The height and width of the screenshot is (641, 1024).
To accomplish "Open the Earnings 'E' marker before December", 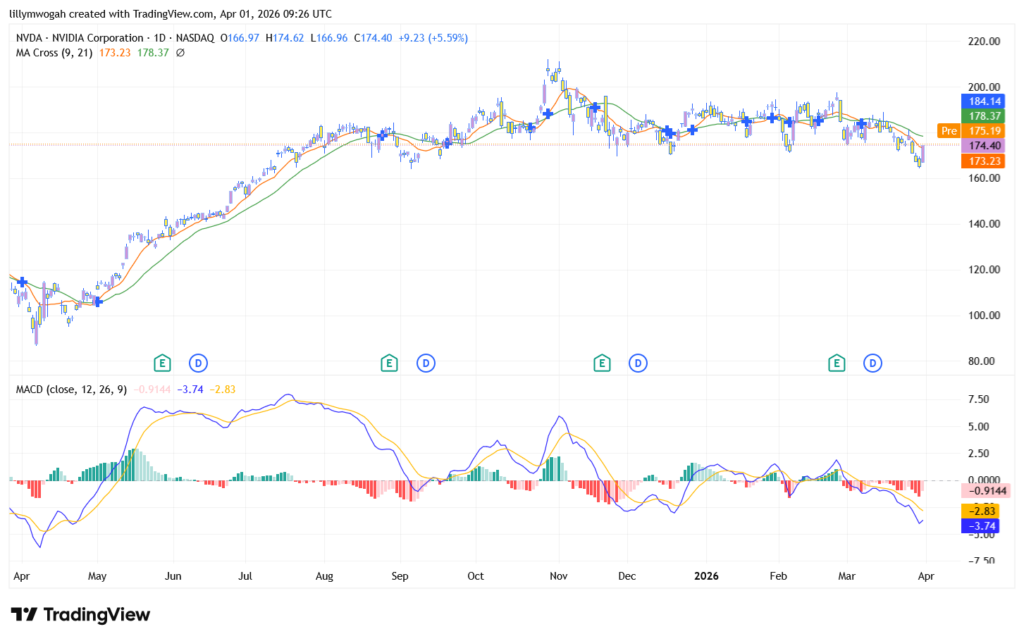I will [601, 361].
